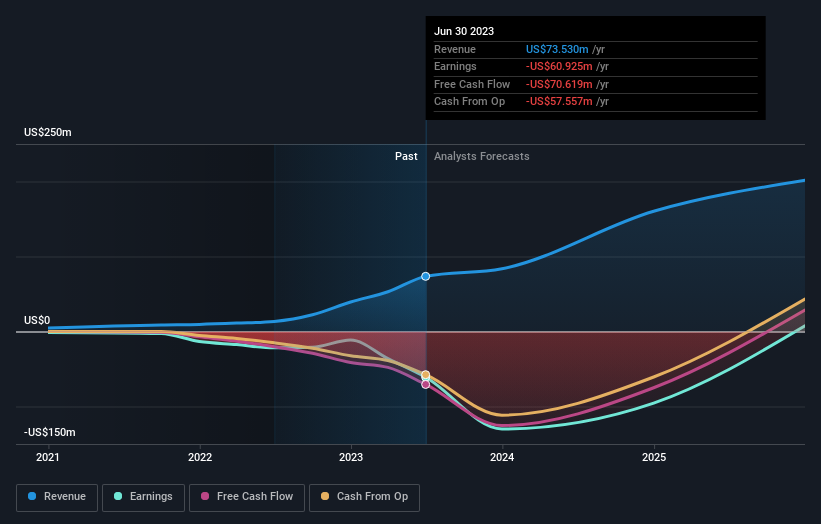
Task: Select the blue Revenue data point marker
Action: pos(426,276)
